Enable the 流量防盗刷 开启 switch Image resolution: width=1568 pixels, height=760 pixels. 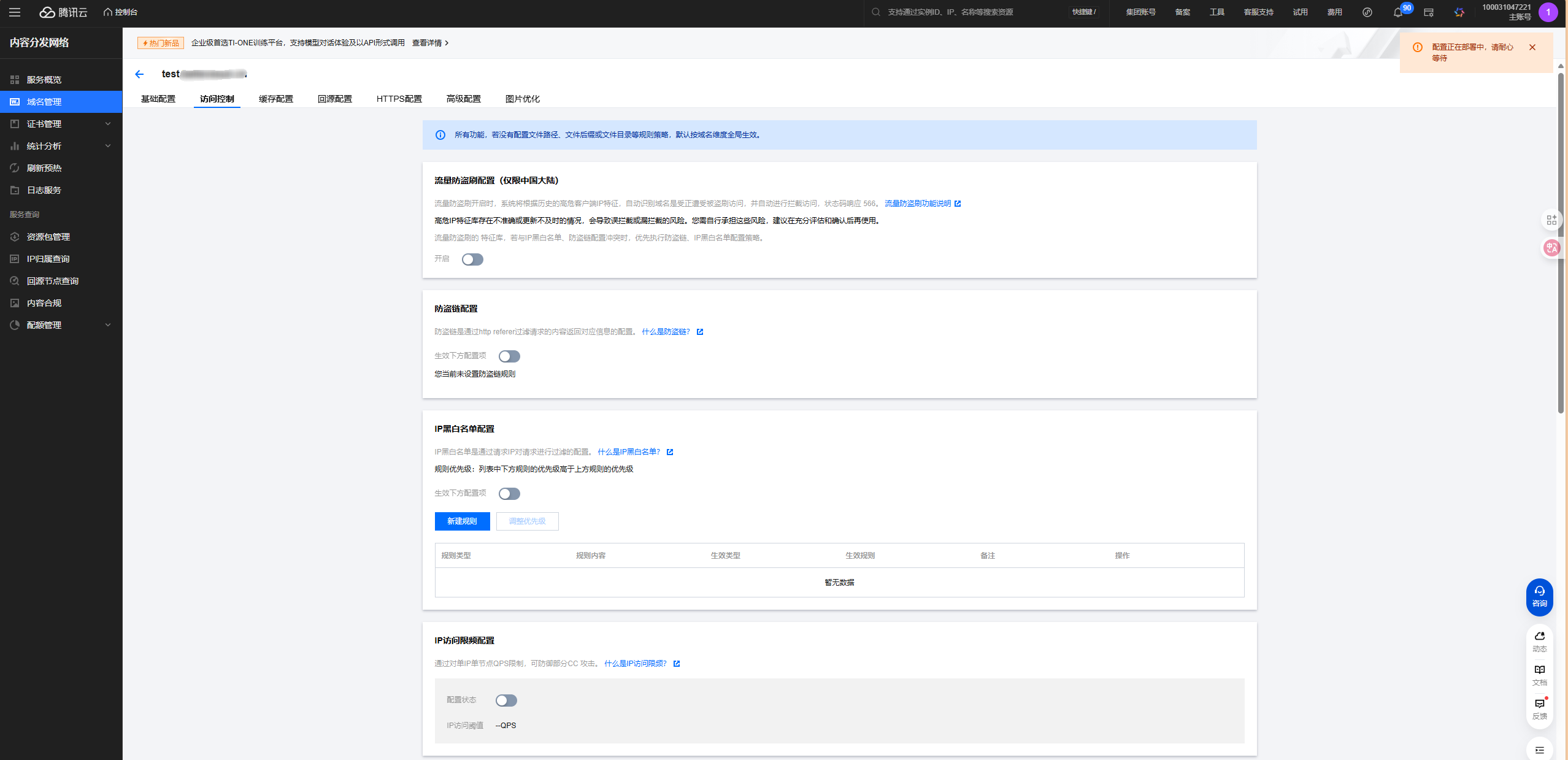coord(472,259)
